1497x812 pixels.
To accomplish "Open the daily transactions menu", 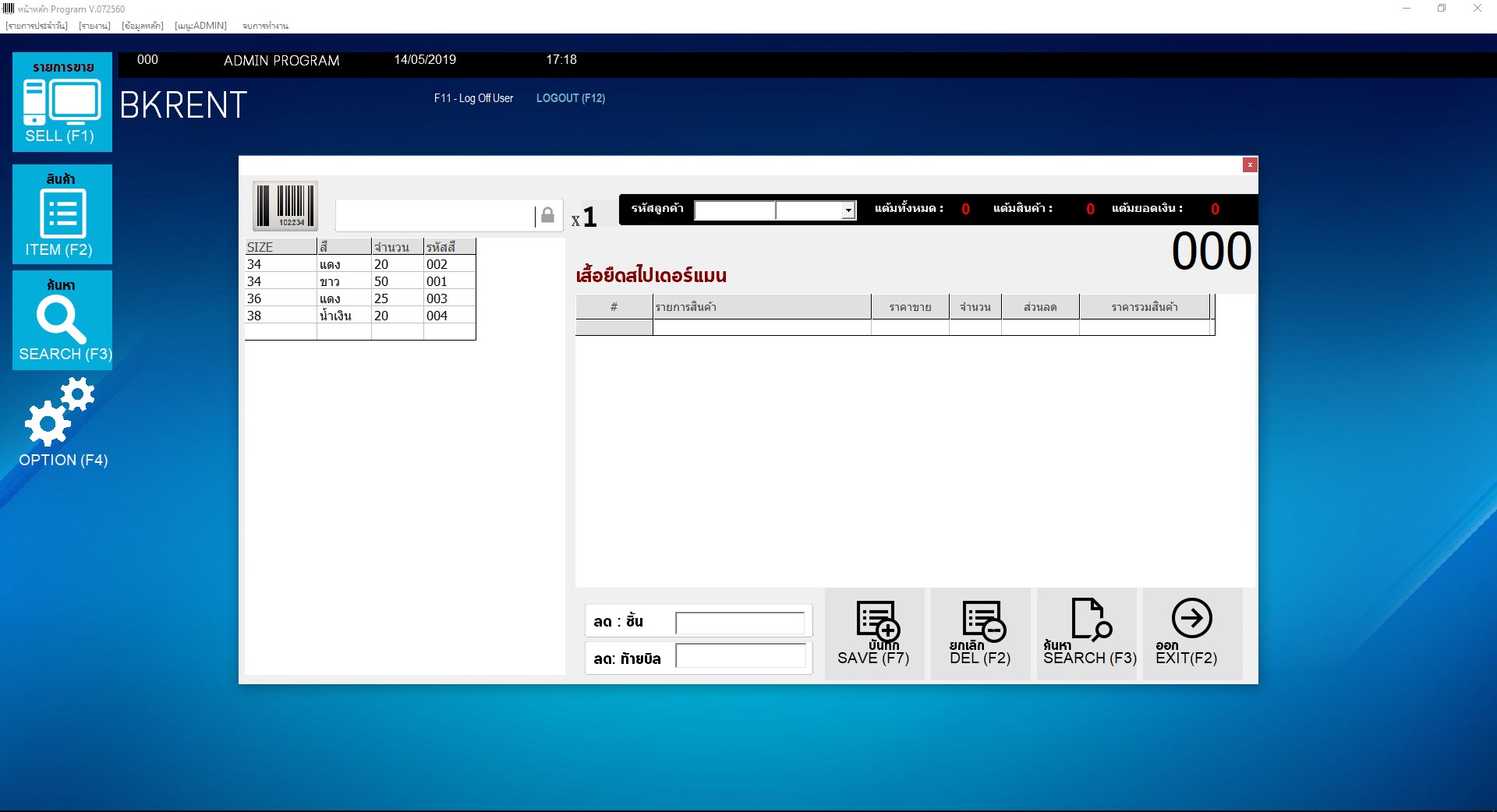I will (x=37, y=26).
